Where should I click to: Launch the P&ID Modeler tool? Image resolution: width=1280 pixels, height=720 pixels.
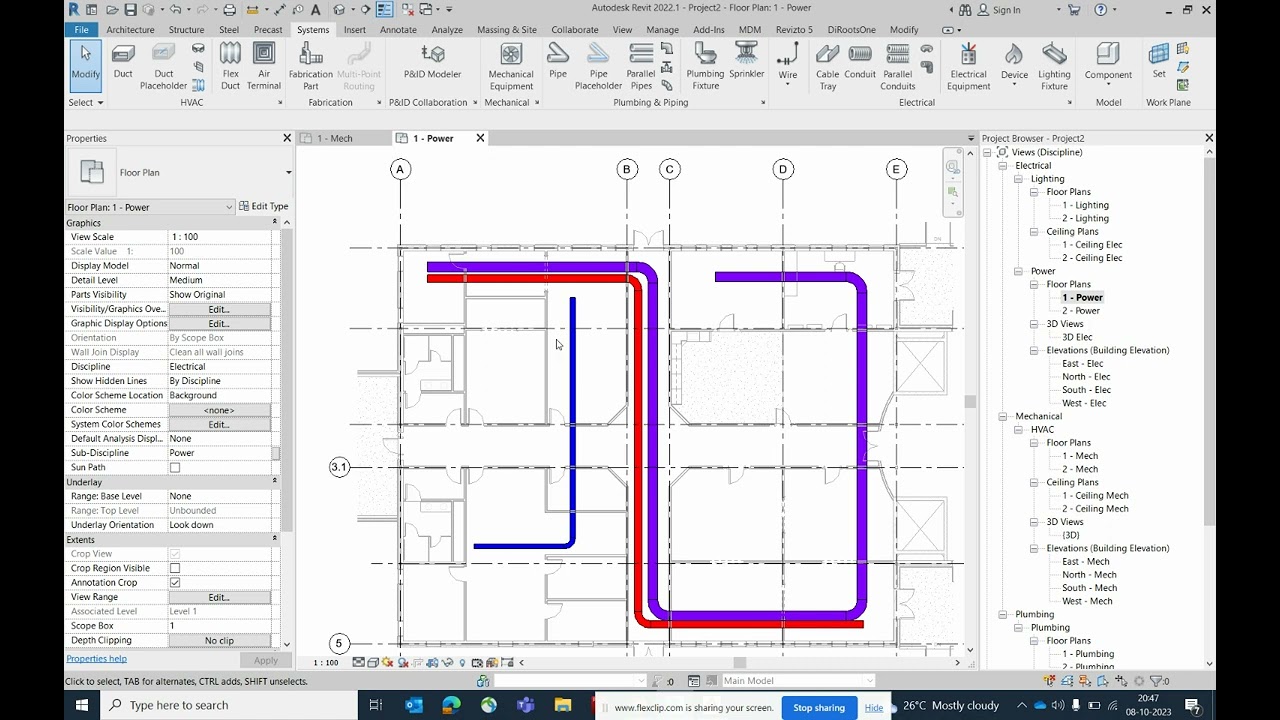point(432,62)
